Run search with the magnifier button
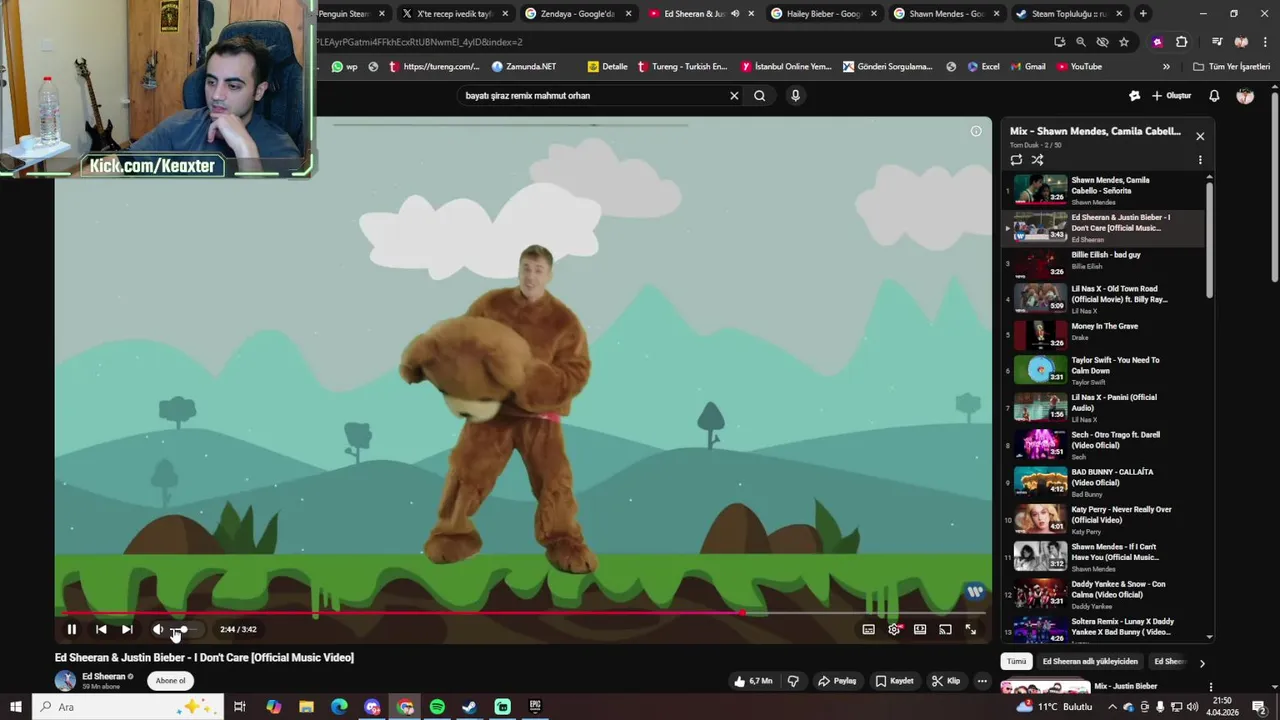 coord(760,96)
